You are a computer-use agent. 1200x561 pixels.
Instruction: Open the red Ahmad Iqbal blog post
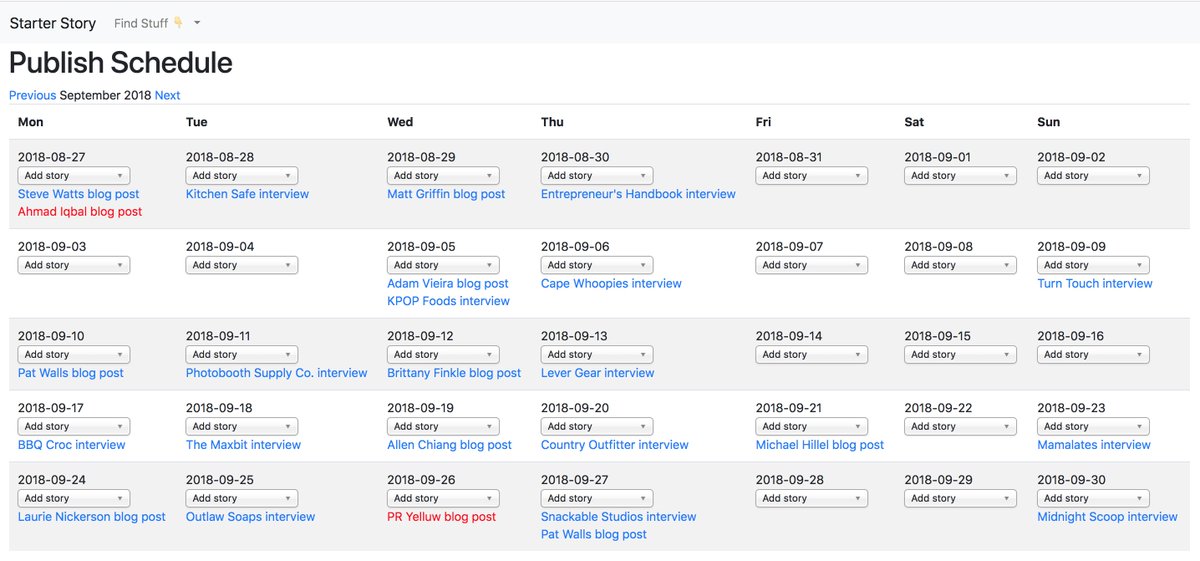[80, 212]
